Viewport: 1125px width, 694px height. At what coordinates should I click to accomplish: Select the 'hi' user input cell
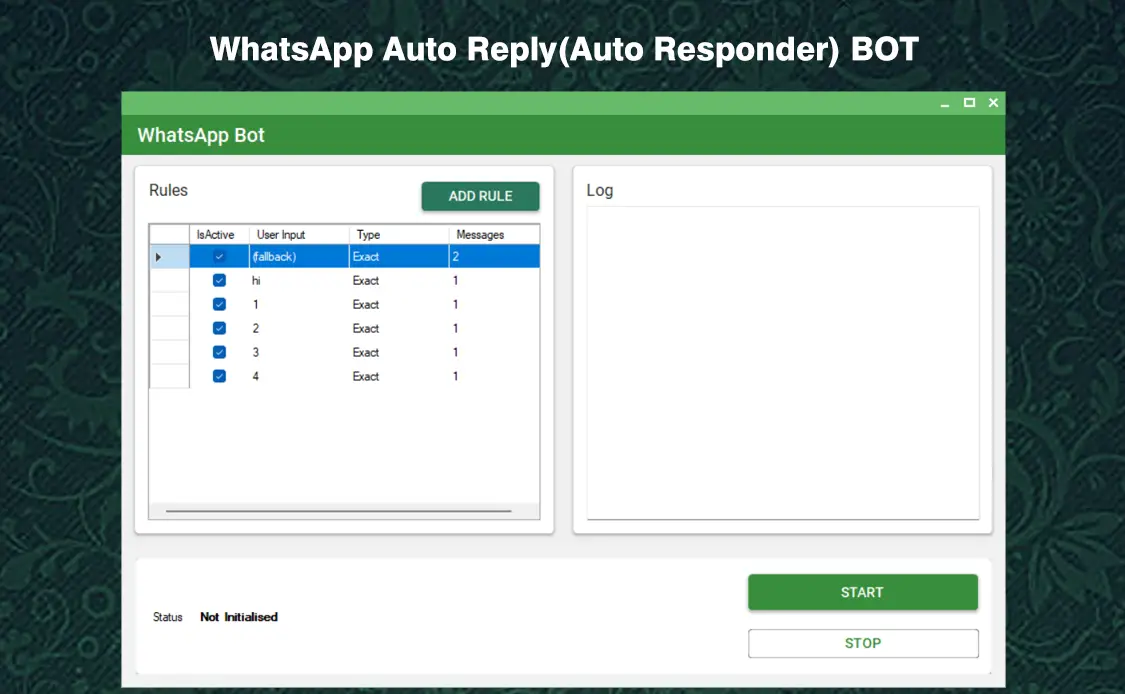298,281
